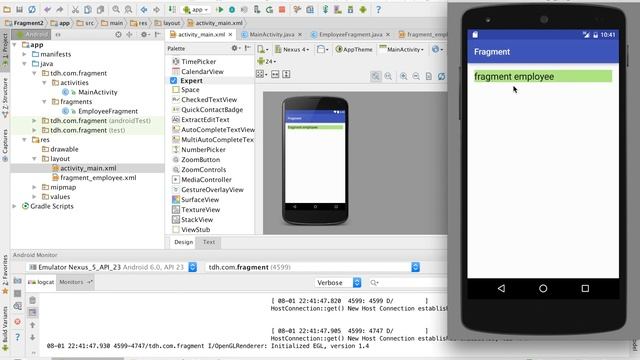Open the SDK Manager toolbar icon
640x360 pixels.
tap(350, 9)
